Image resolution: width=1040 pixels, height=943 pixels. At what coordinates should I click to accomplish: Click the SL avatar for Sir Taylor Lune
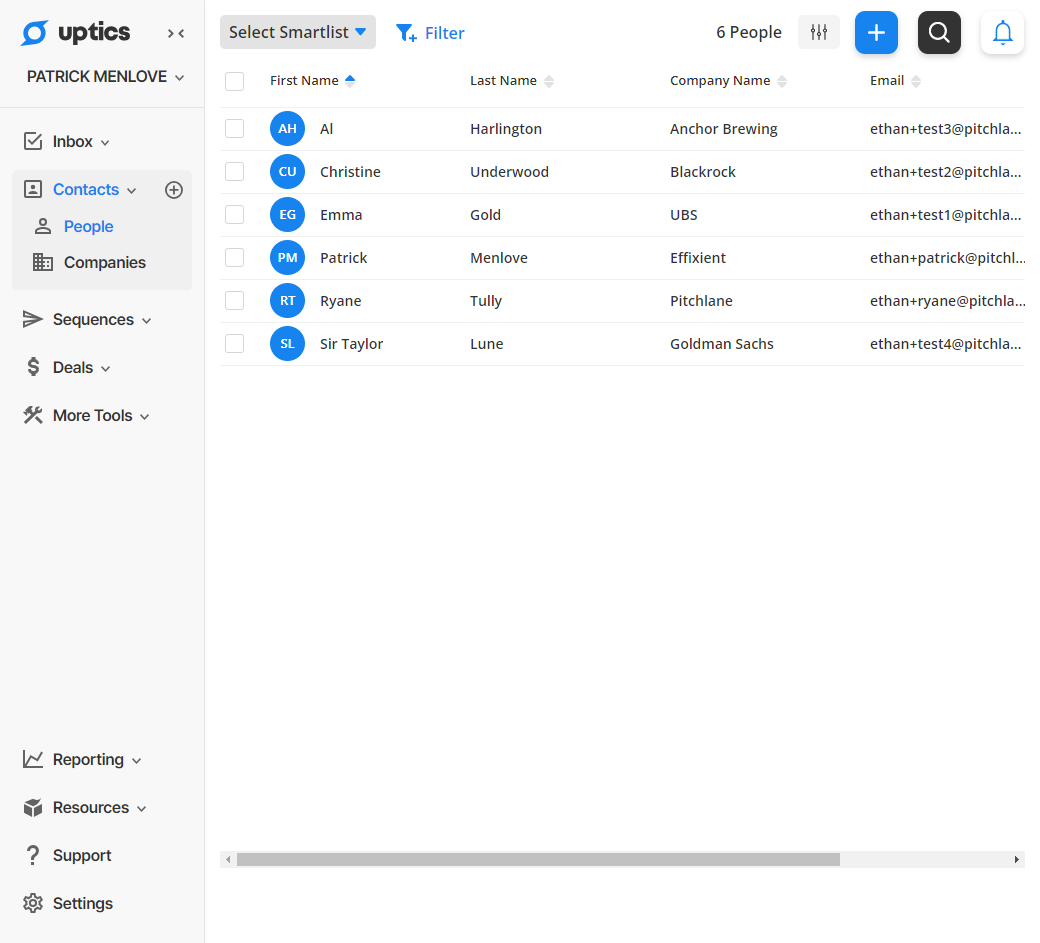click(287, 344)
